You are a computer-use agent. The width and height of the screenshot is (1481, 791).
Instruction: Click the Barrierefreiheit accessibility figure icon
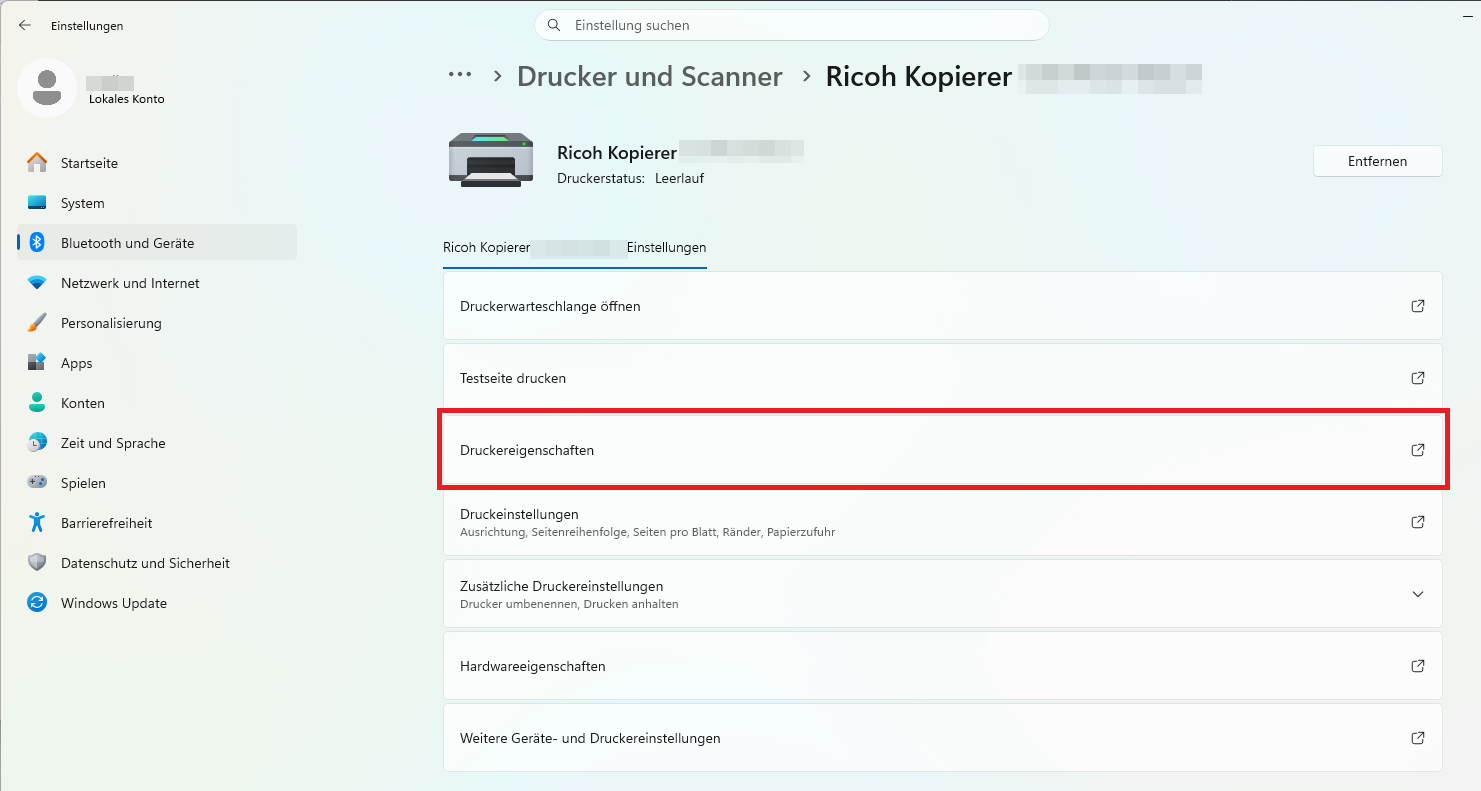37,523
